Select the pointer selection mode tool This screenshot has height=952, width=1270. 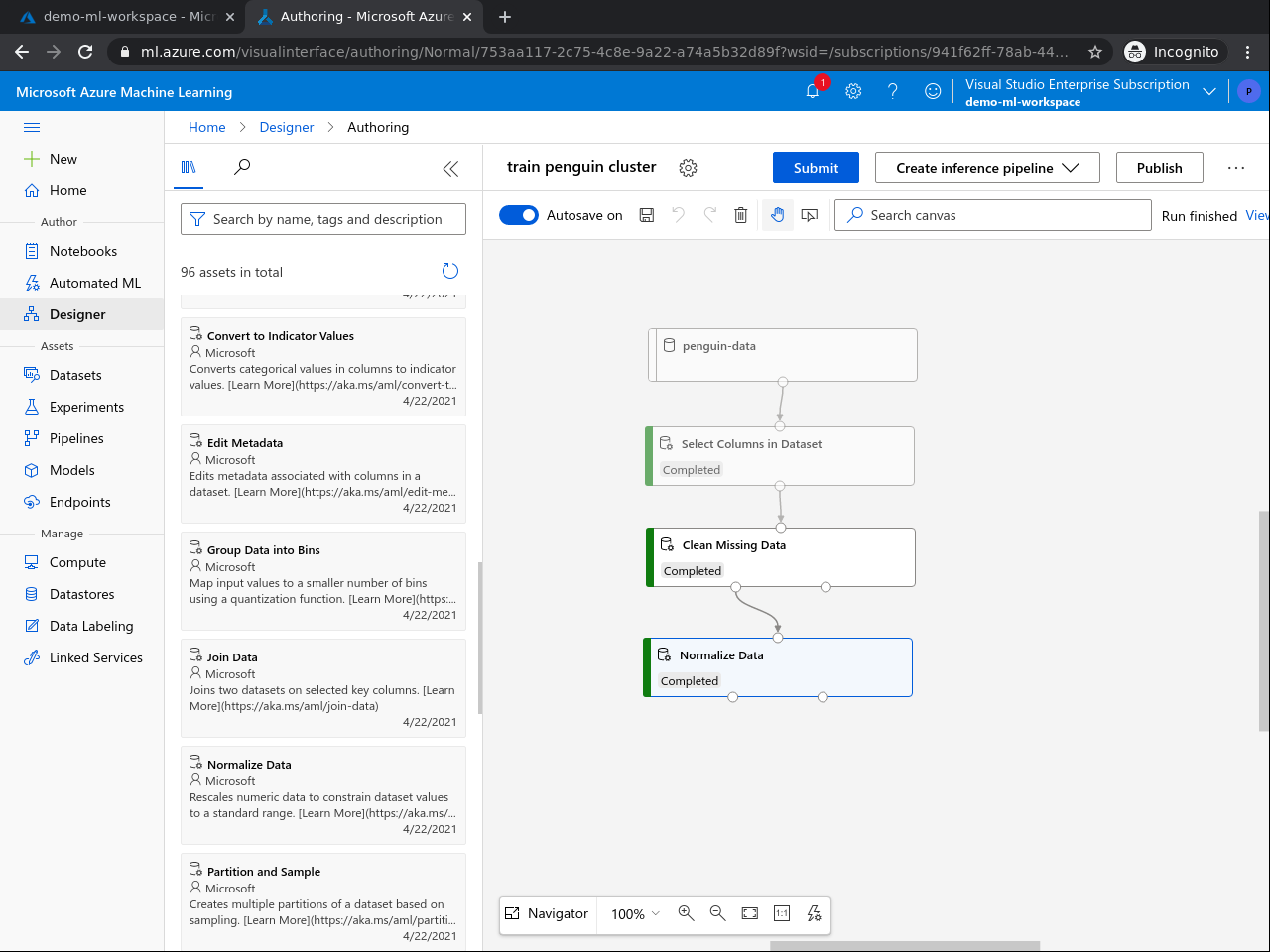pyautogui.click(x=809, y=215)
